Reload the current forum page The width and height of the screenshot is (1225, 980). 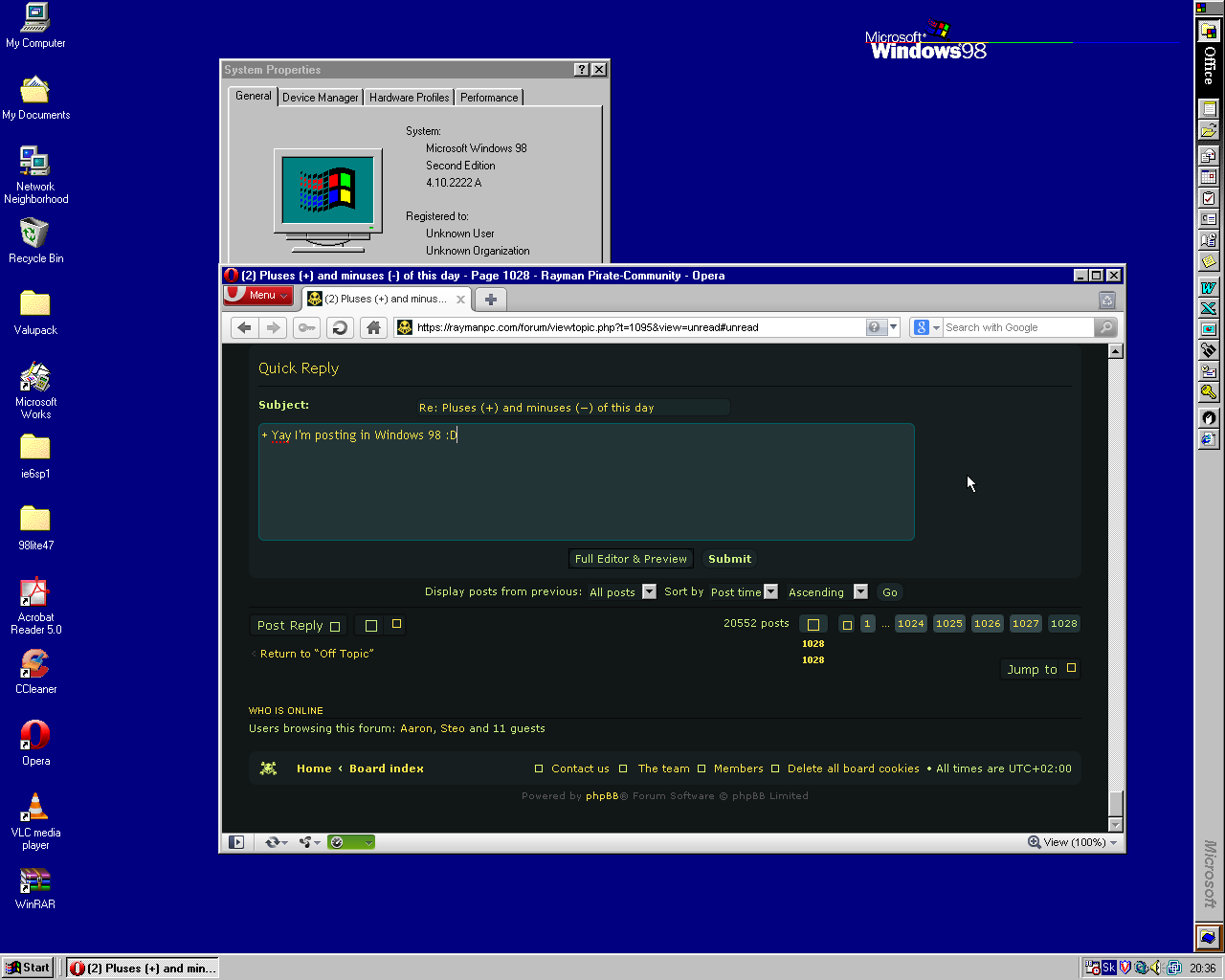coord(339,327)
